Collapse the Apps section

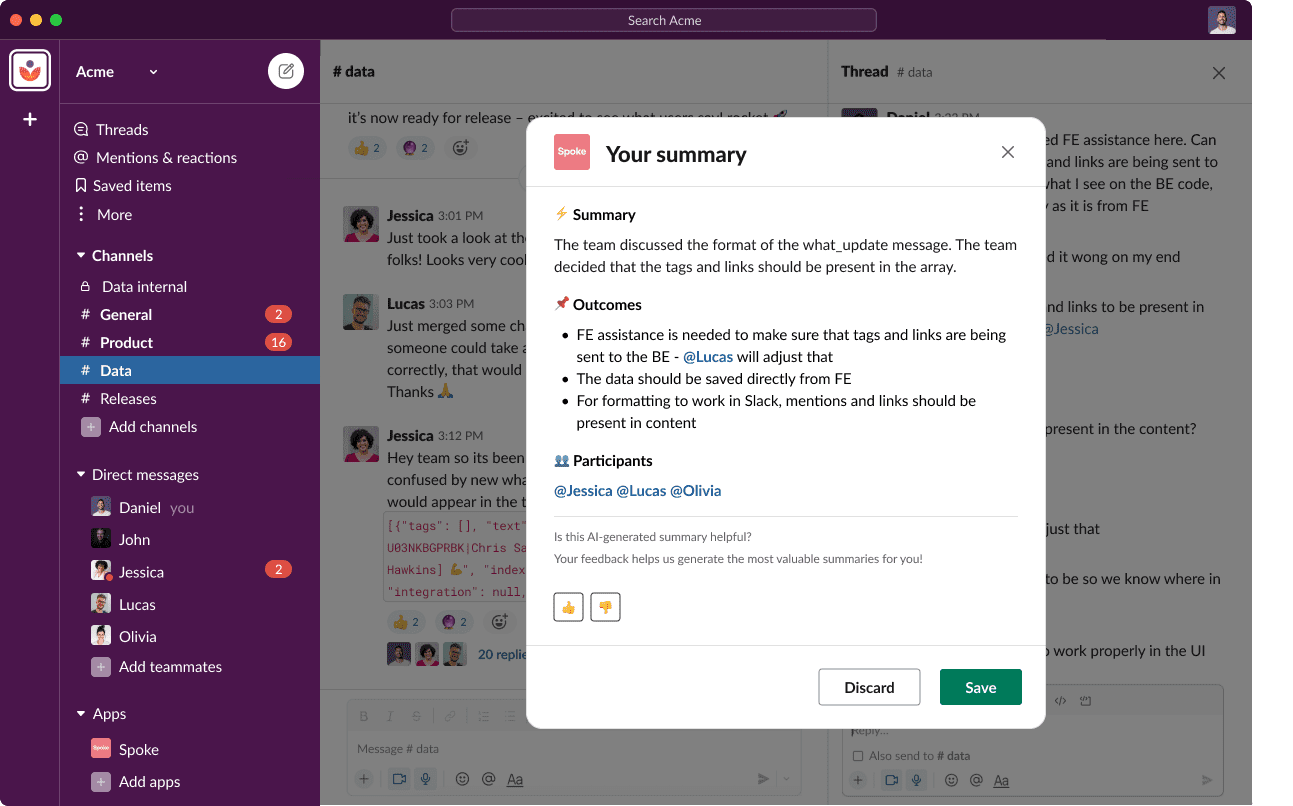coord(81,714)
